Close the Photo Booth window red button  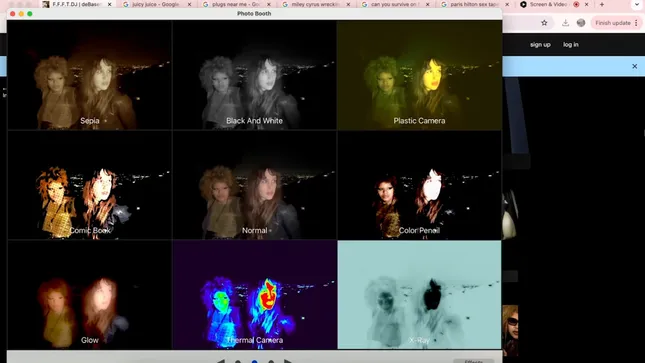pyautogui.click(x=13, y=14)
